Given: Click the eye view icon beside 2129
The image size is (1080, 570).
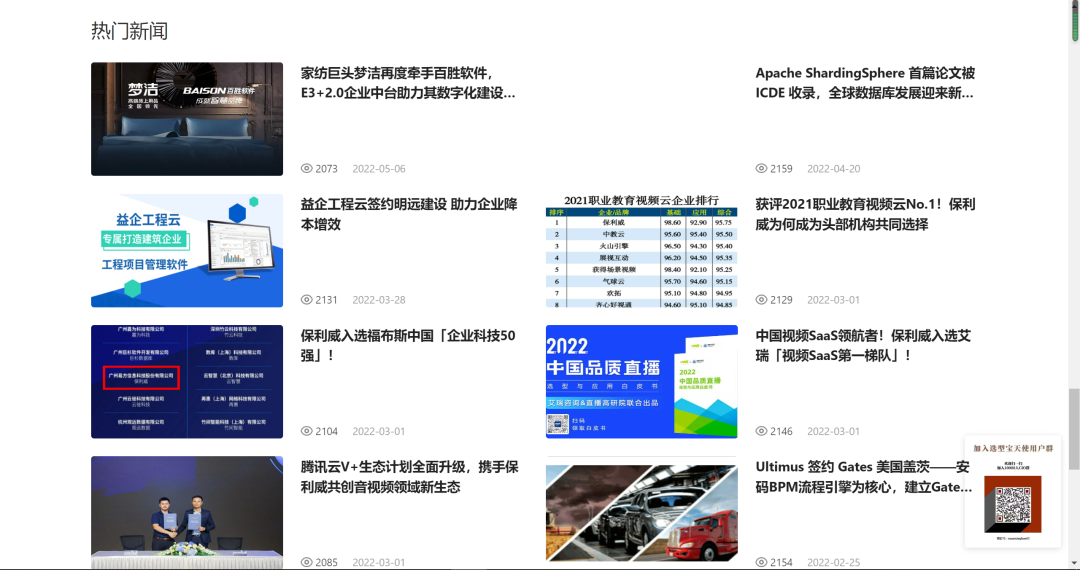Looking at the screenshot, I should pos(761,300).
